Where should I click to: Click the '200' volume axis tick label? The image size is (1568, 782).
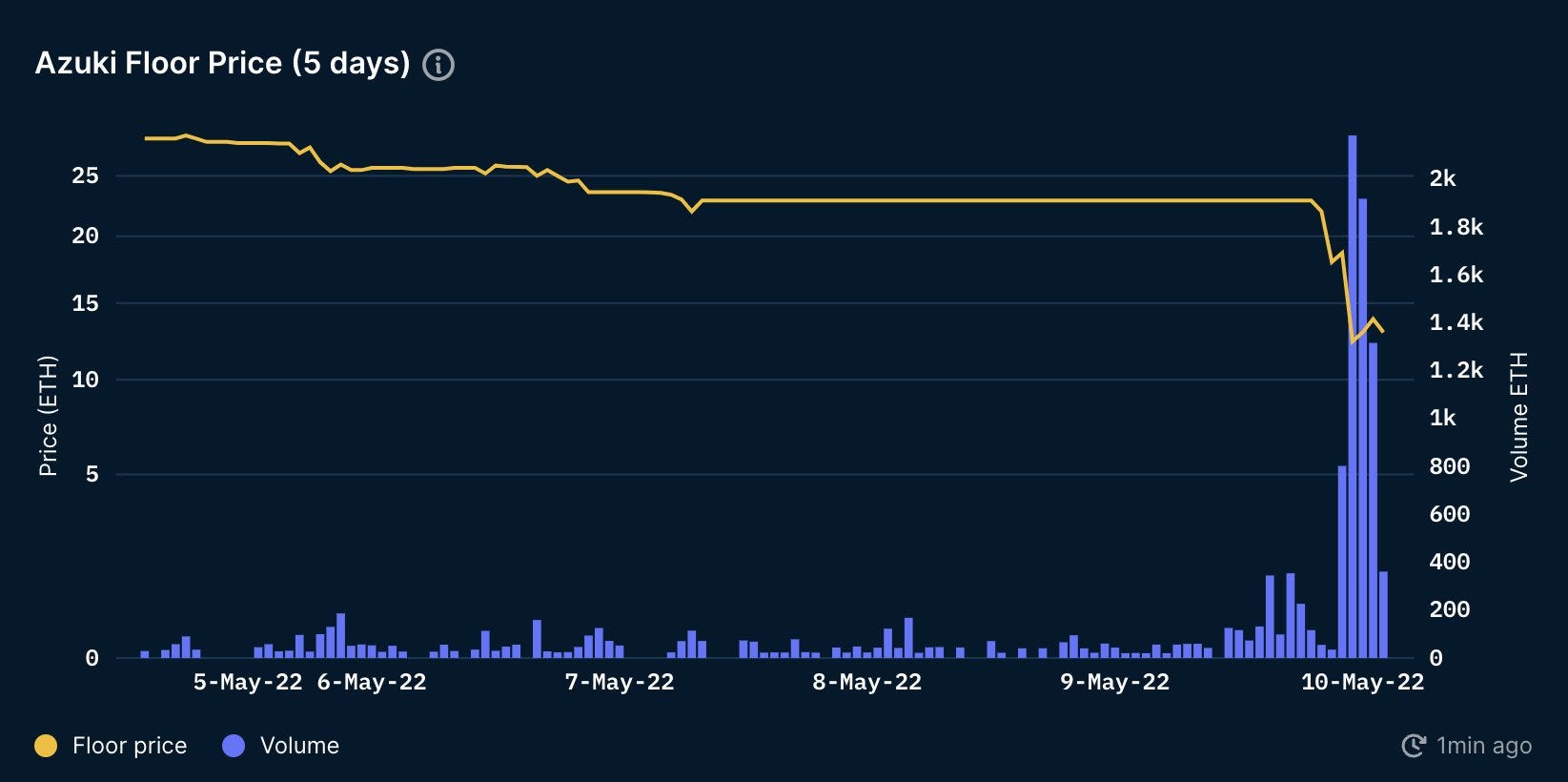tap(1449, 609)
